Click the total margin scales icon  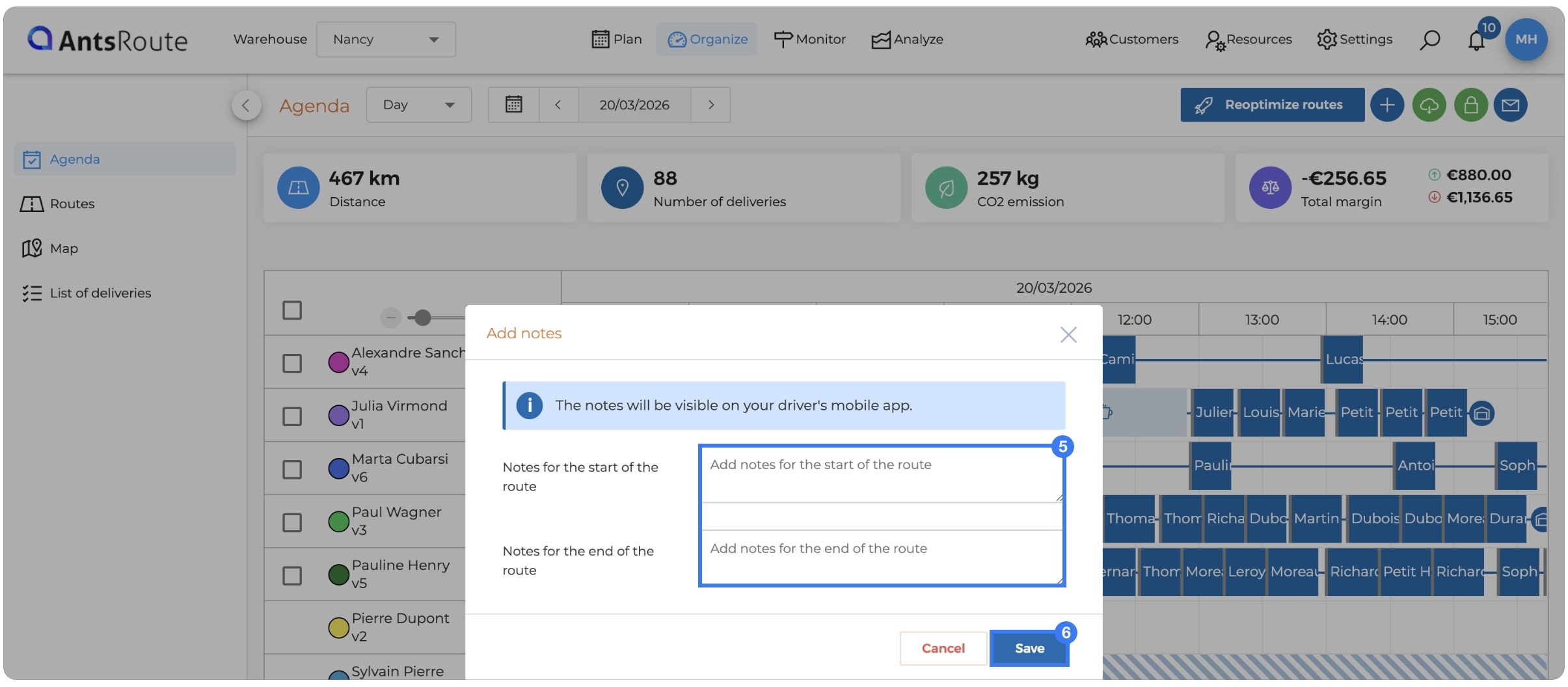tap(1270, 187)
